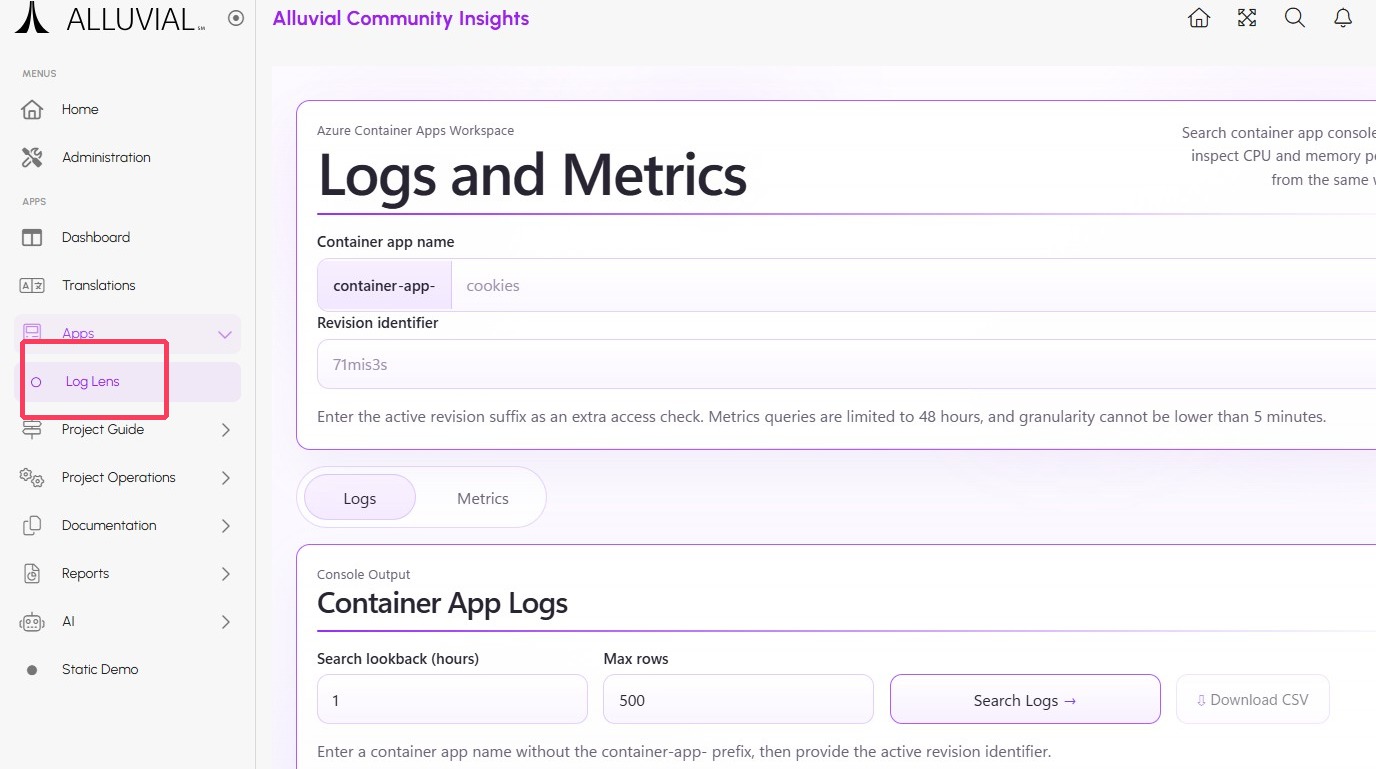Click the Search Logs button
Viewport: 1376px width, 769px height.
1025,700
